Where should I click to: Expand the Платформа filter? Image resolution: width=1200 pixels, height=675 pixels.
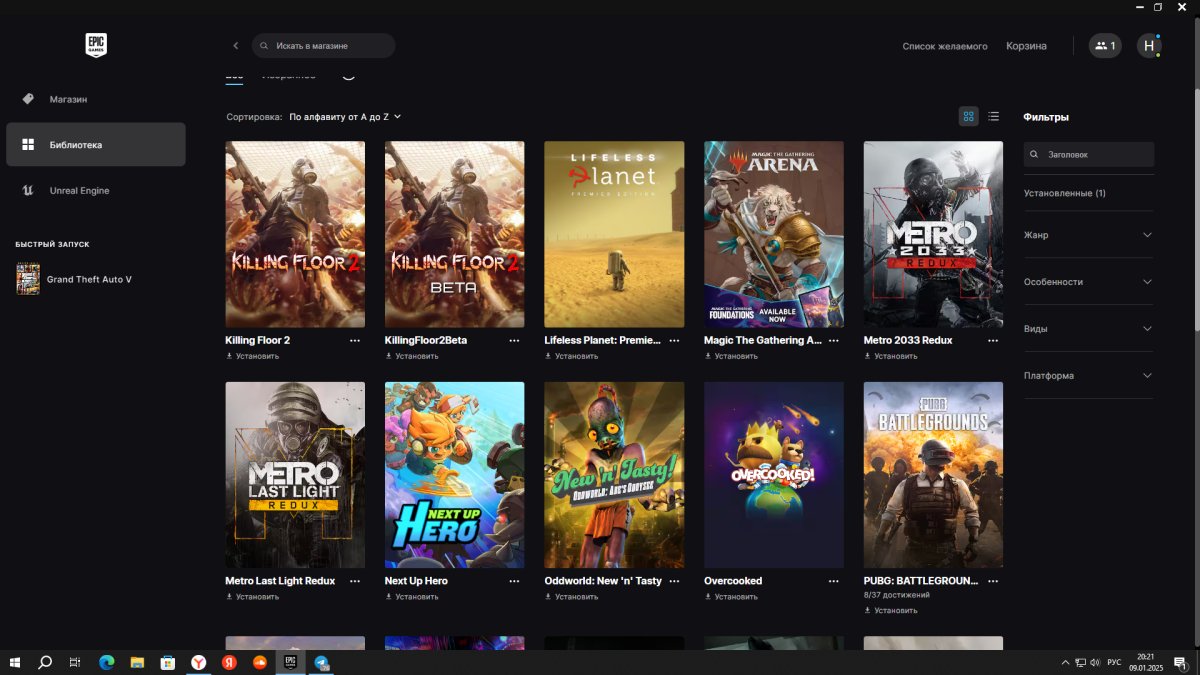click(x=1088, y=376)
